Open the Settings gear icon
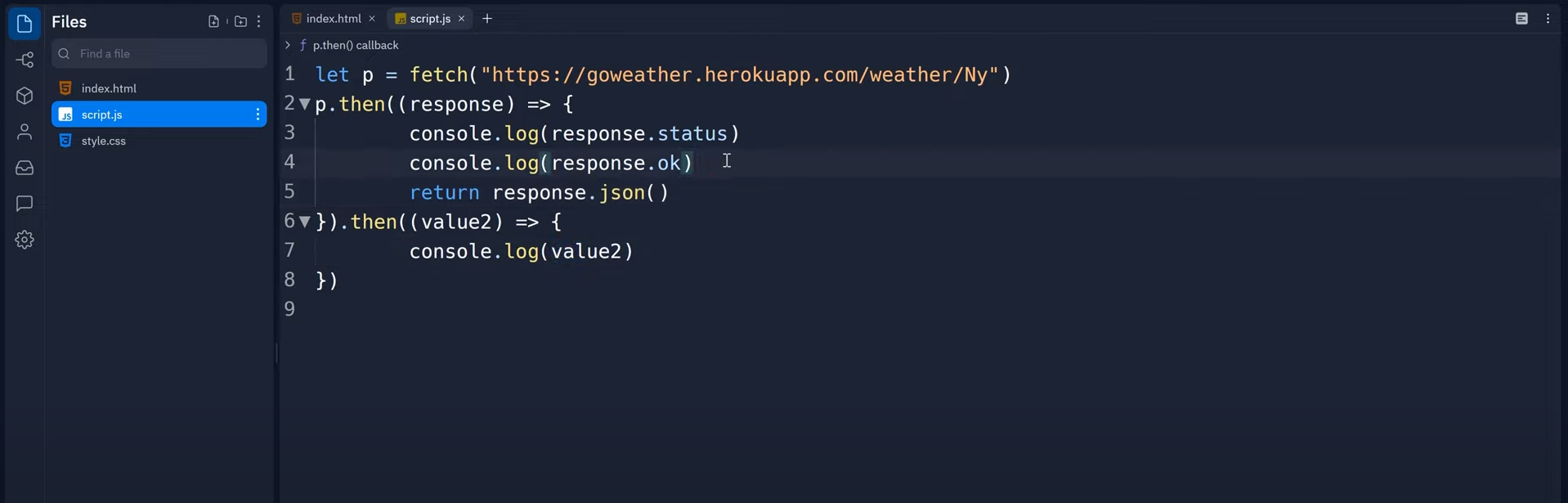This screenshot has width=1568, height=503. pos(24,239)
